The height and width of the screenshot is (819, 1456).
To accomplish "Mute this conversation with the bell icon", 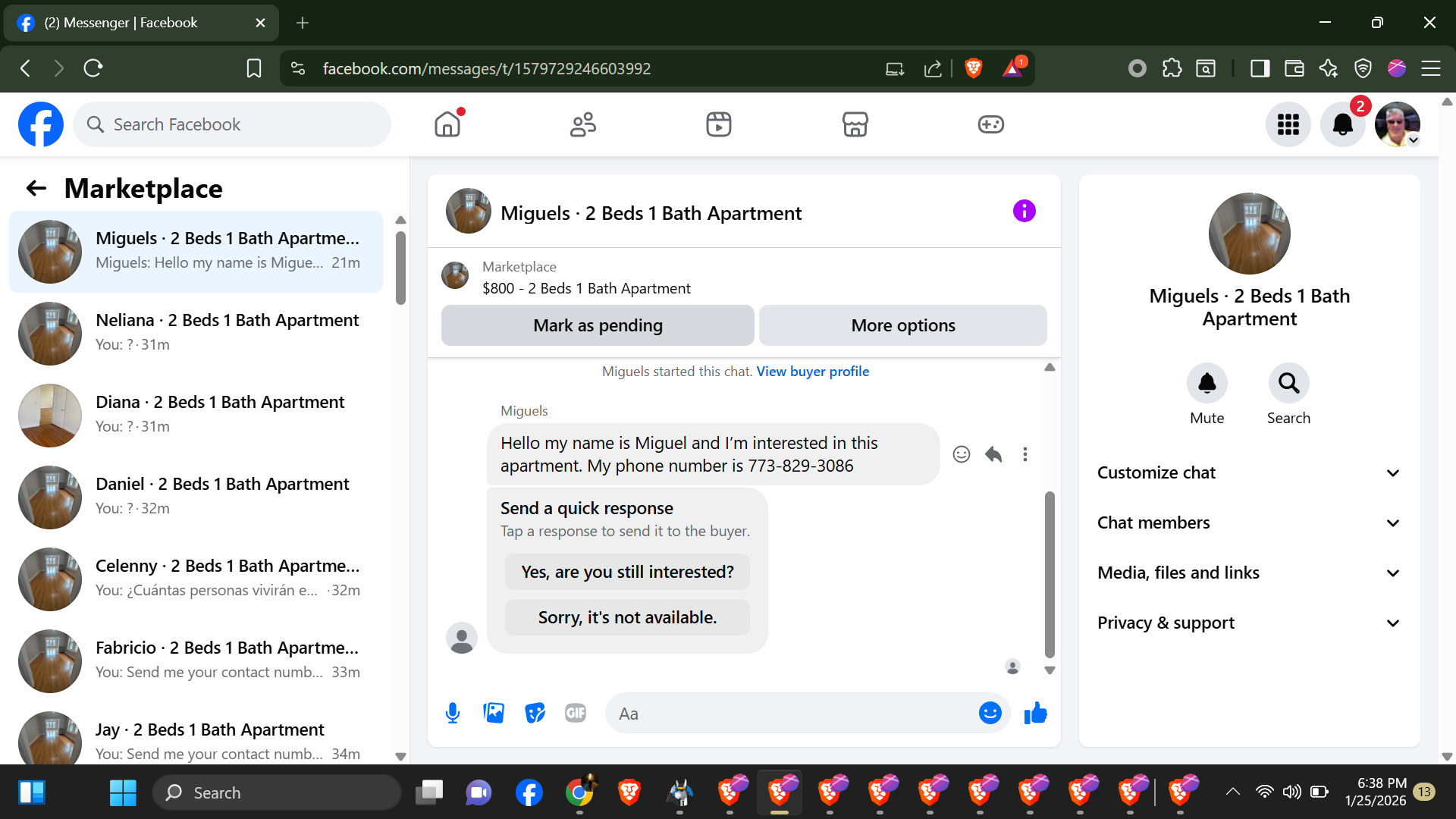I will point(1207,384).
